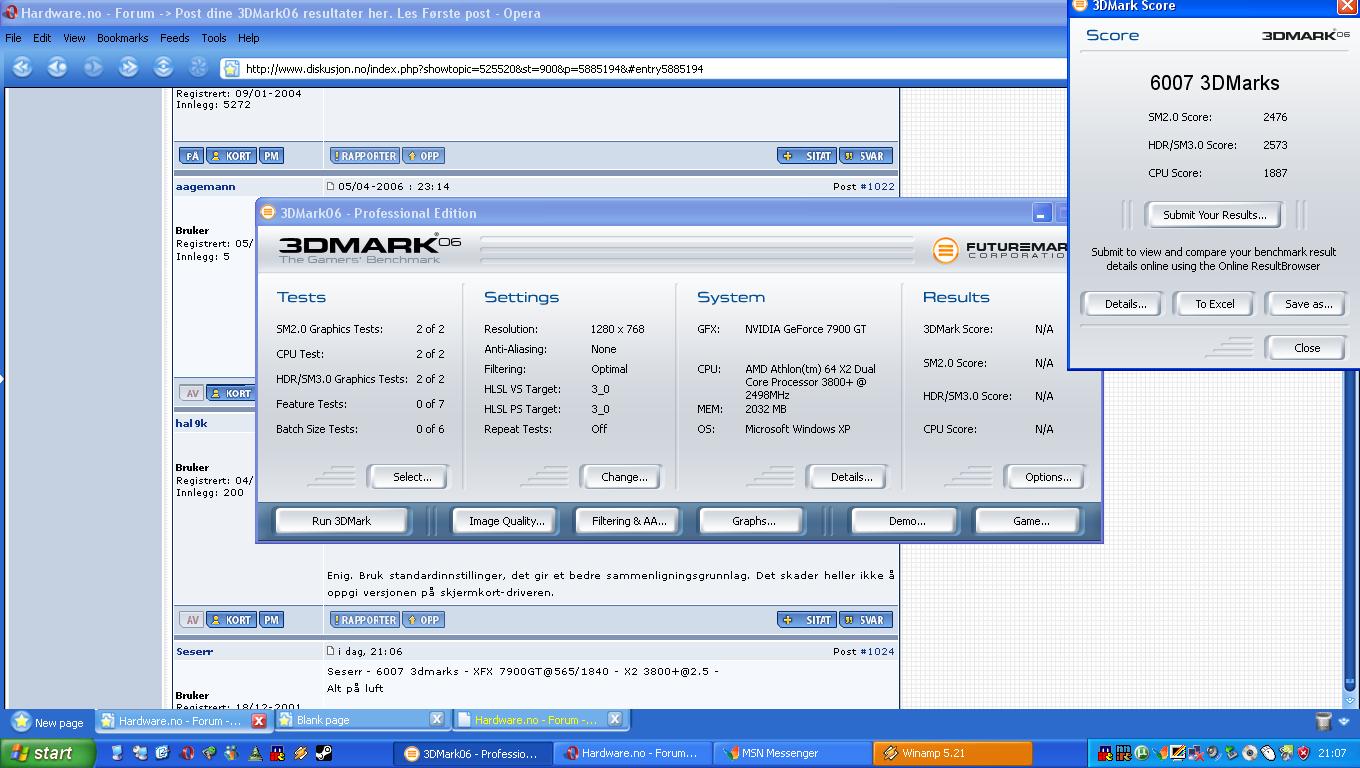Click Close in the 3DMark Score window
The height and width of the screenshot is (768, 1360).
coord(1307,348)
